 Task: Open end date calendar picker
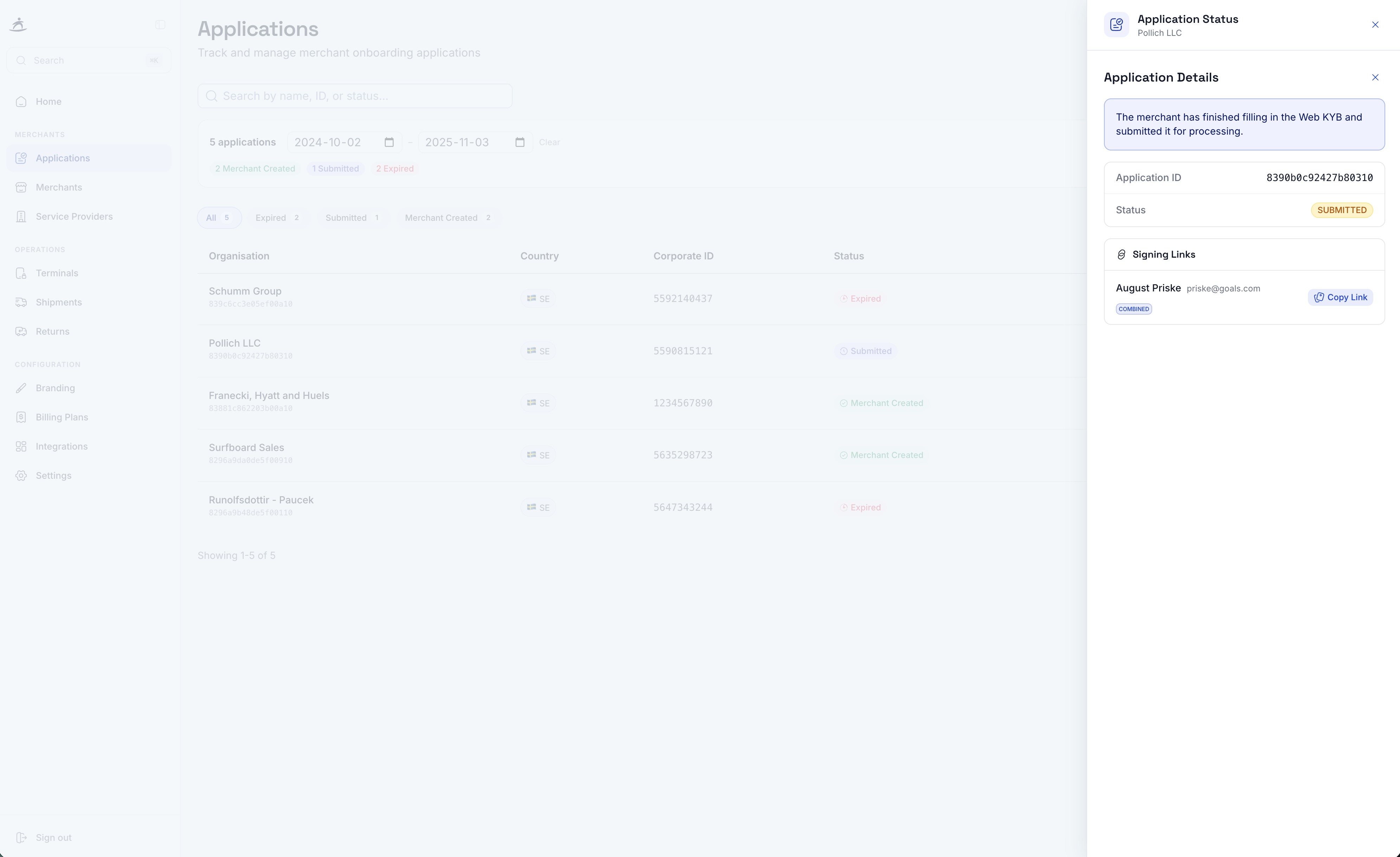tap(519, 142)
